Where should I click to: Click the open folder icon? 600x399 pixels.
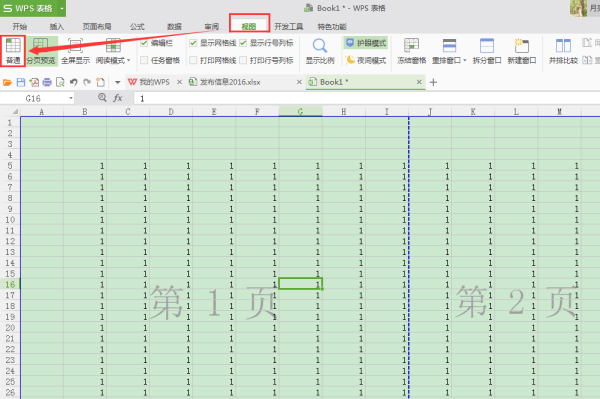[x=7, y=82]
